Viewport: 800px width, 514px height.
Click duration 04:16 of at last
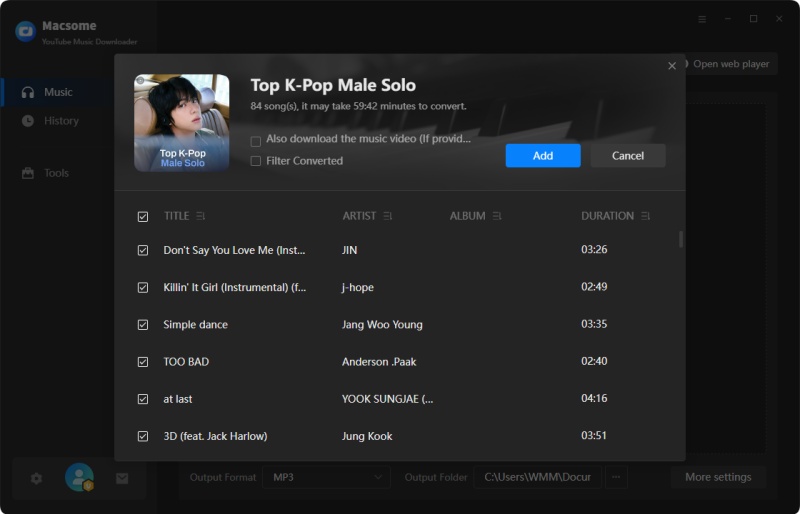tap(594, 398)
